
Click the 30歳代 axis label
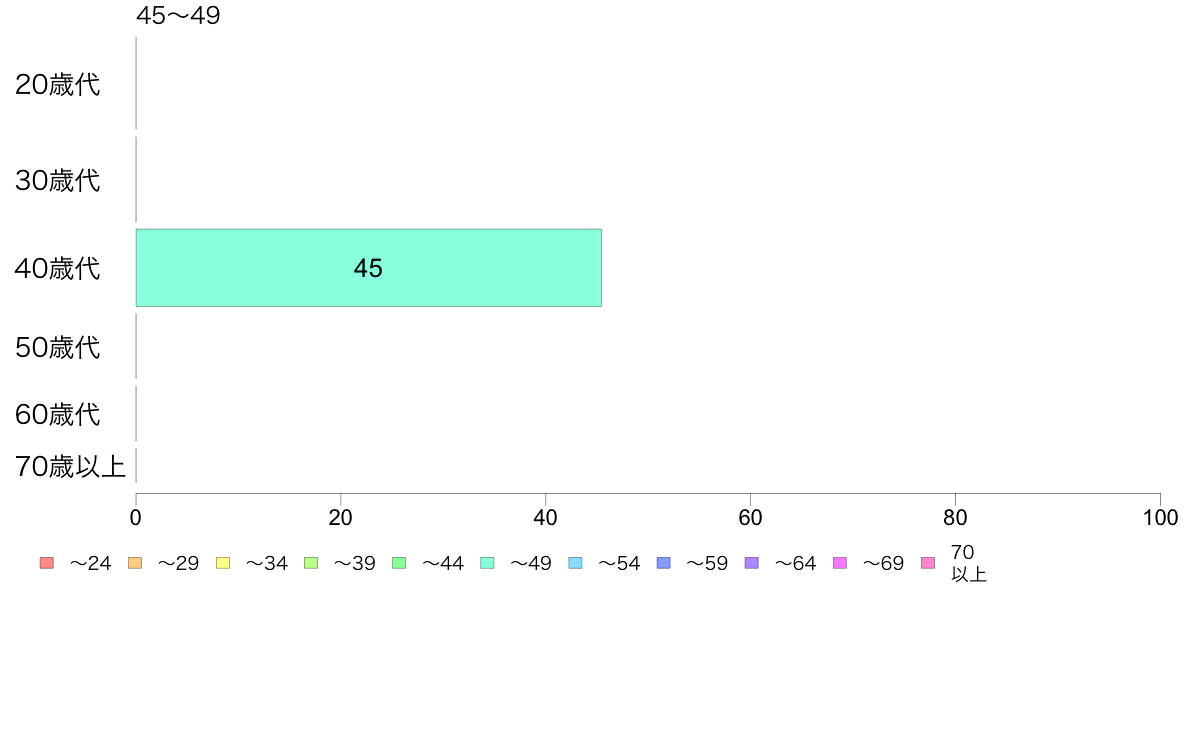pyautogui.click(x=58, y=180)
